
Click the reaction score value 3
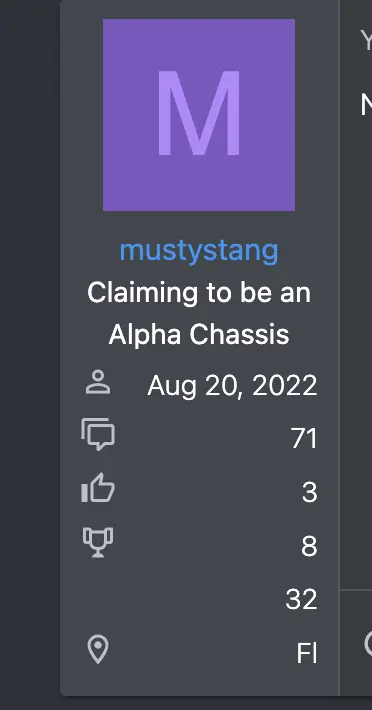tap(310, 492)
